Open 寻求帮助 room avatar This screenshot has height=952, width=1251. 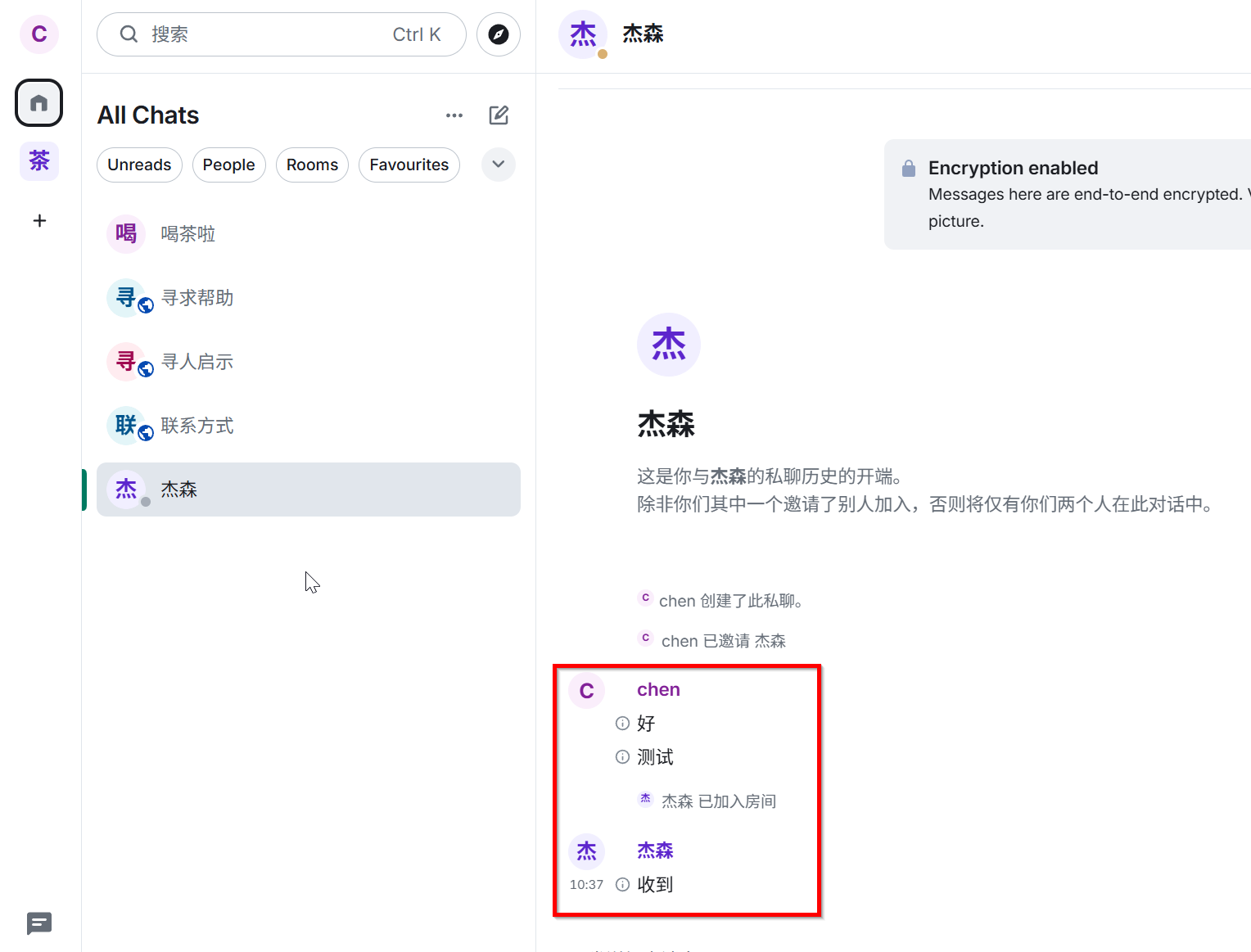(x=126, y=298)
